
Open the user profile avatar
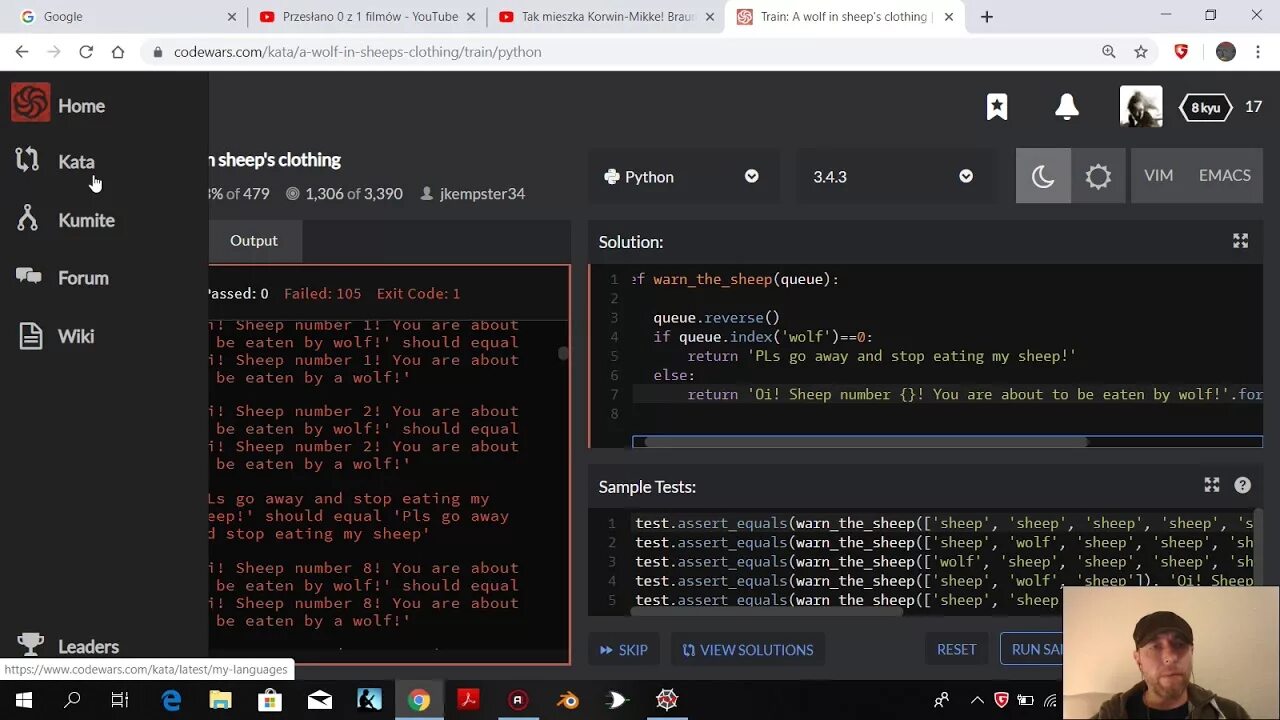pyautogui.click(x=1141, y=107)
